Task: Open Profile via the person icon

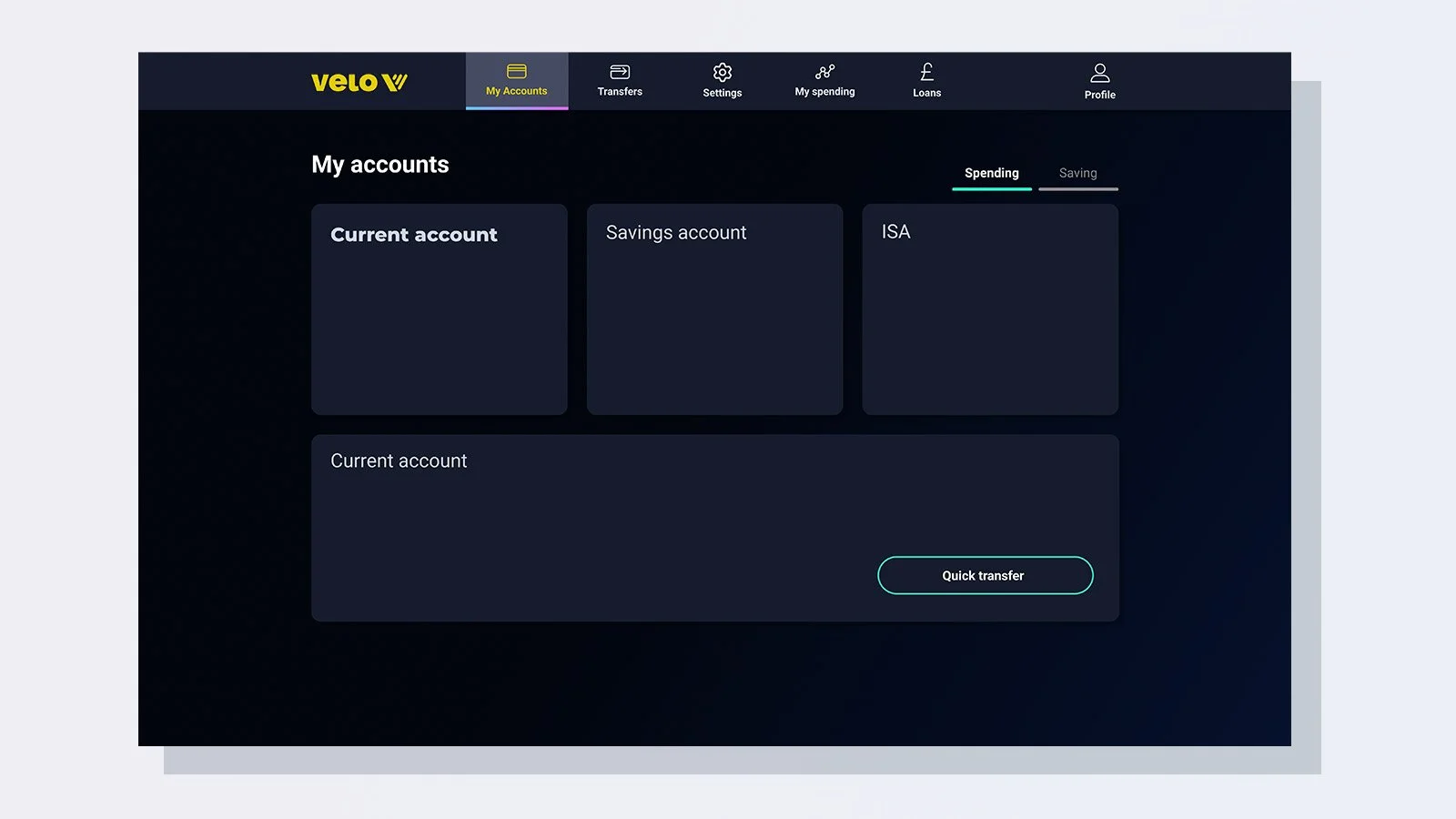Action: click(1100, 73)
